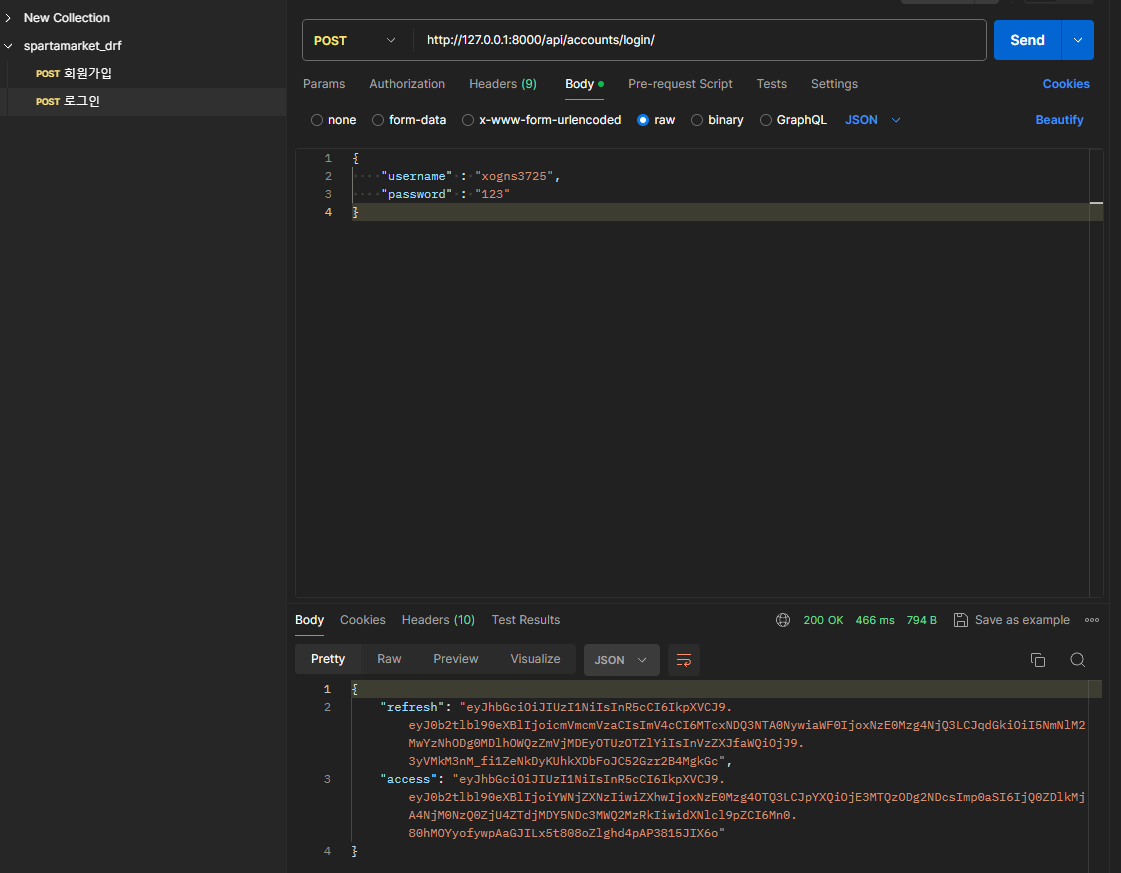Select the binary body radio option
1121x873 pixels.
[697, 120]
